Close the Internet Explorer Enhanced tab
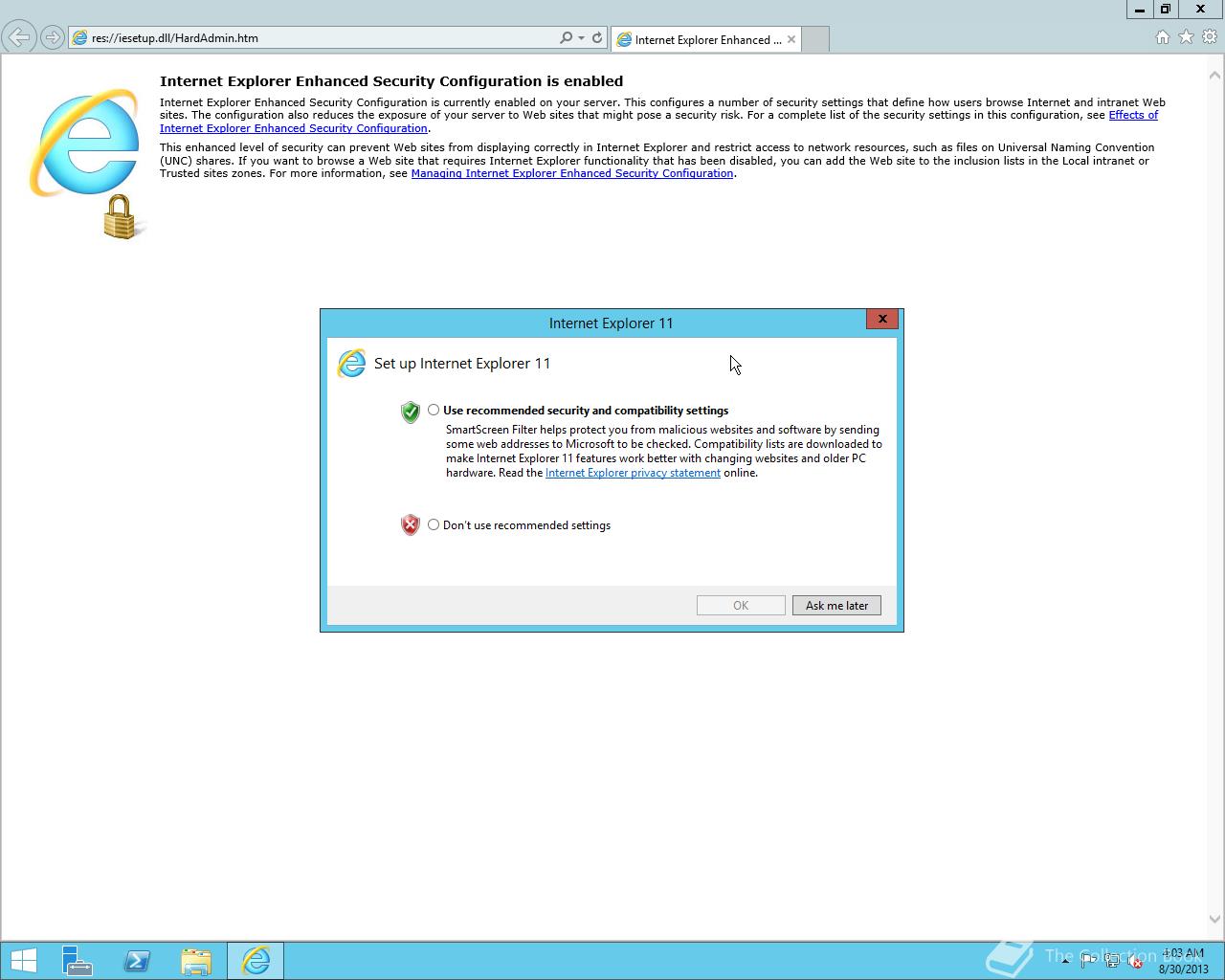1225x980 pixels. [791, 39]
